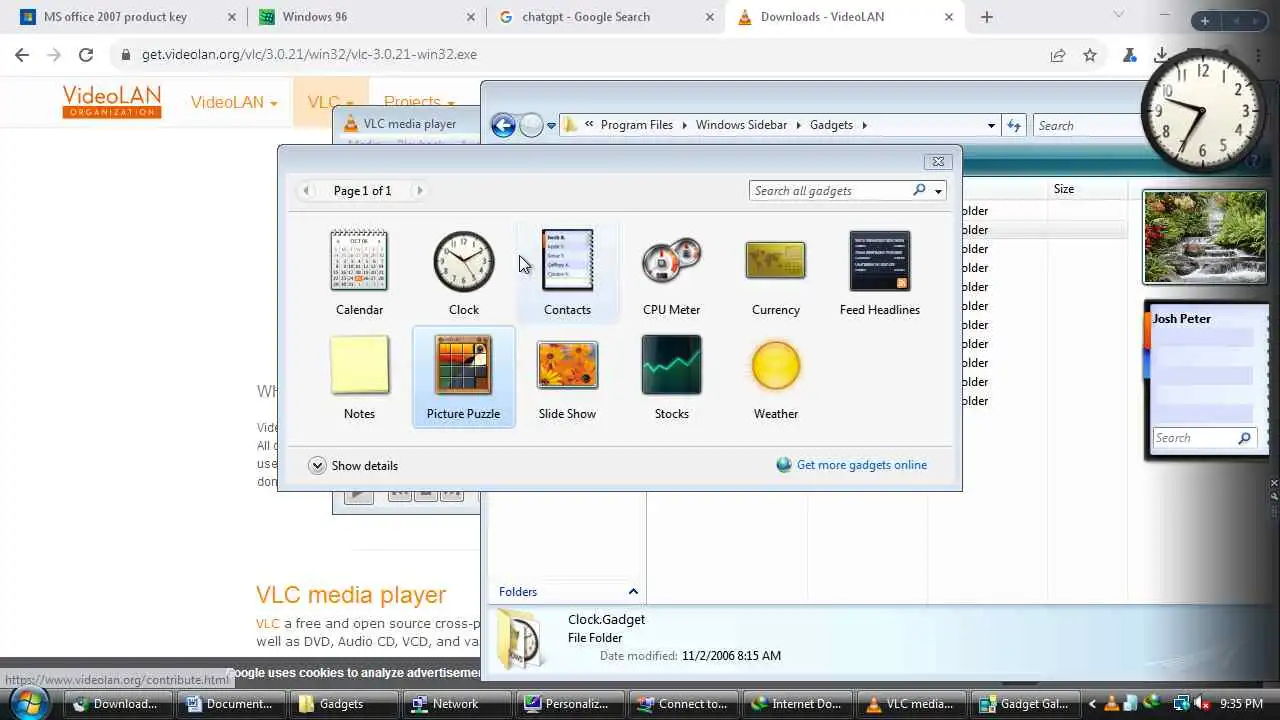Viewport: 1280px width, 720px height.
Task: Select the Contacts gadget icon
Action: (x=567, y=260)
